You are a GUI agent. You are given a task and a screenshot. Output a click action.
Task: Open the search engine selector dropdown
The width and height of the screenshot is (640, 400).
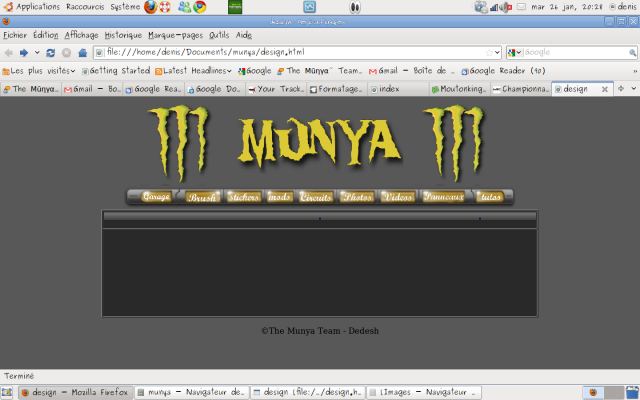[515, 53]
